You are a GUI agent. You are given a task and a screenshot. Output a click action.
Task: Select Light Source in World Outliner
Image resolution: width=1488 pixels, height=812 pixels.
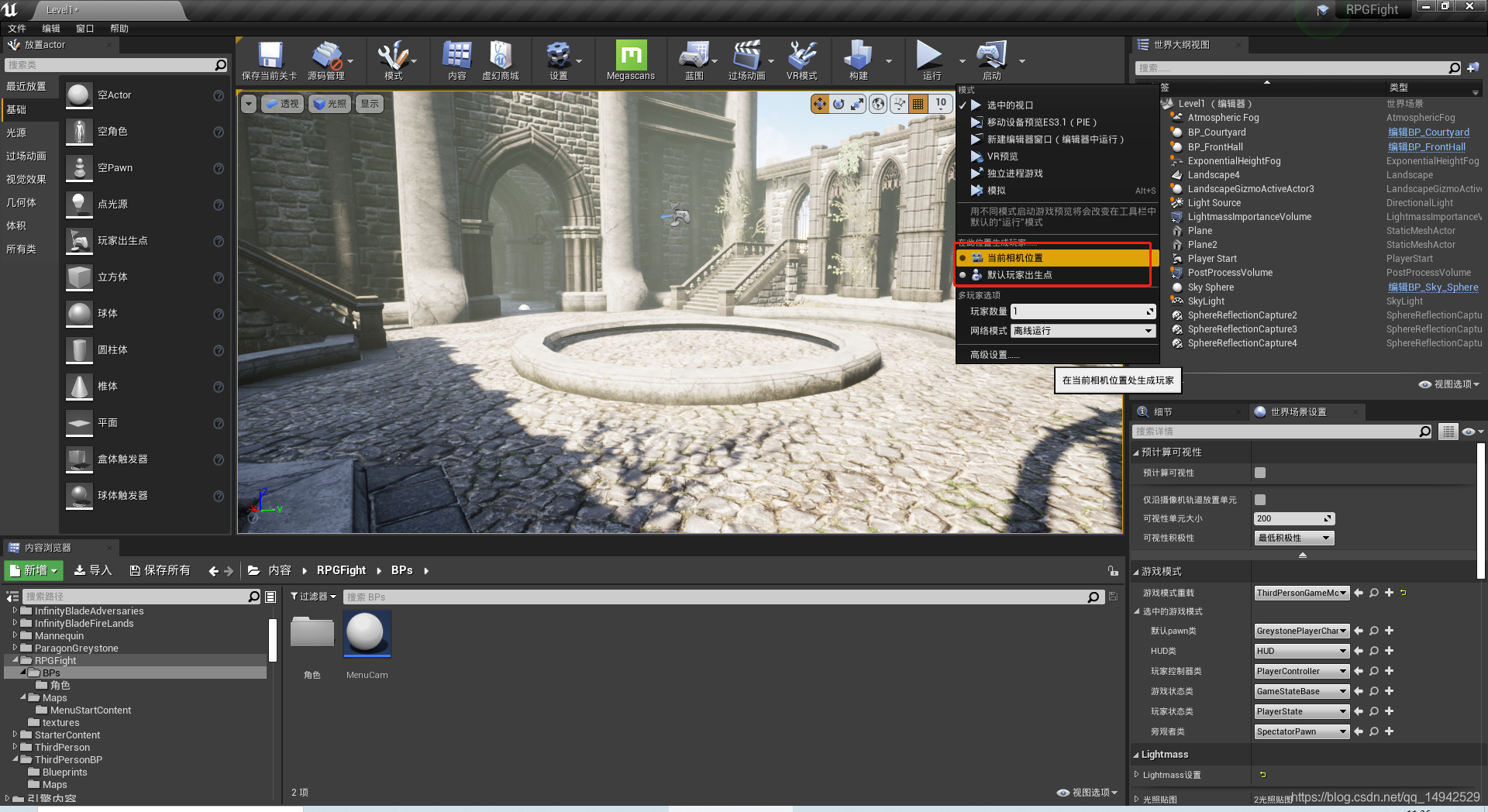[1214, 203]
